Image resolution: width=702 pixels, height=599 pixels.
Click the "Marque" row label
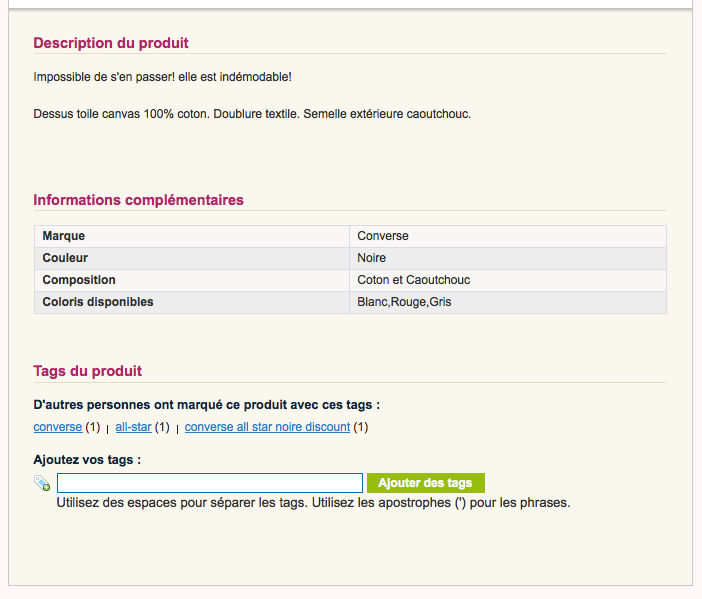[64, 236]
